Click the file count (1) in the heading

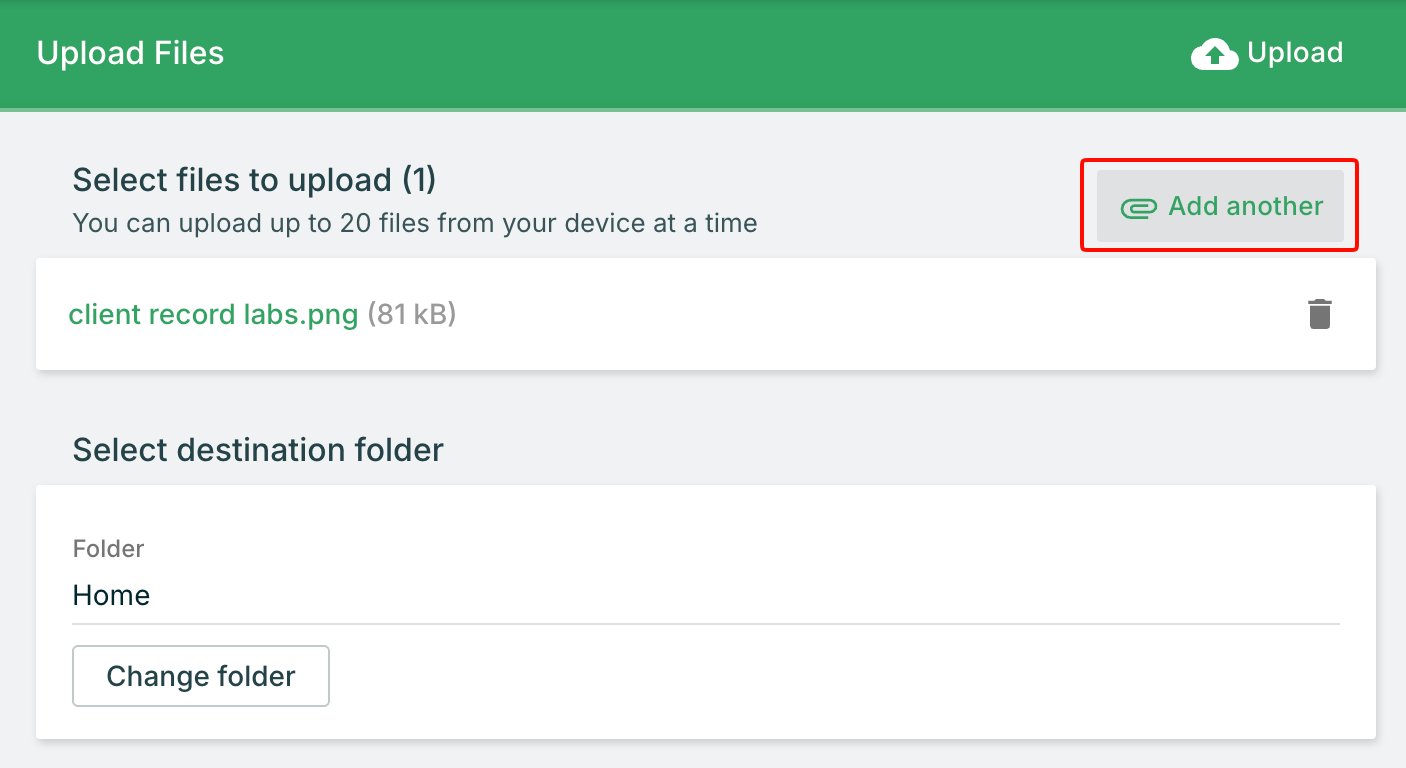pos(419,180)
